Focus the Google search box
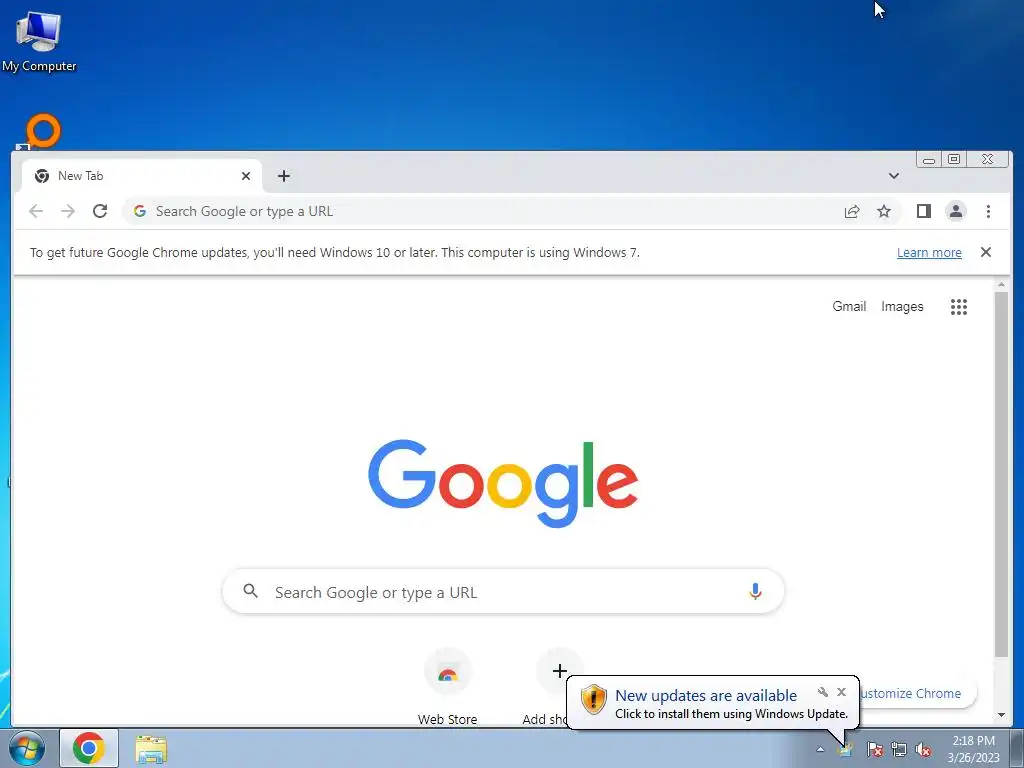Viewport: 1024px width, 768px height. [x=503, y=592]
